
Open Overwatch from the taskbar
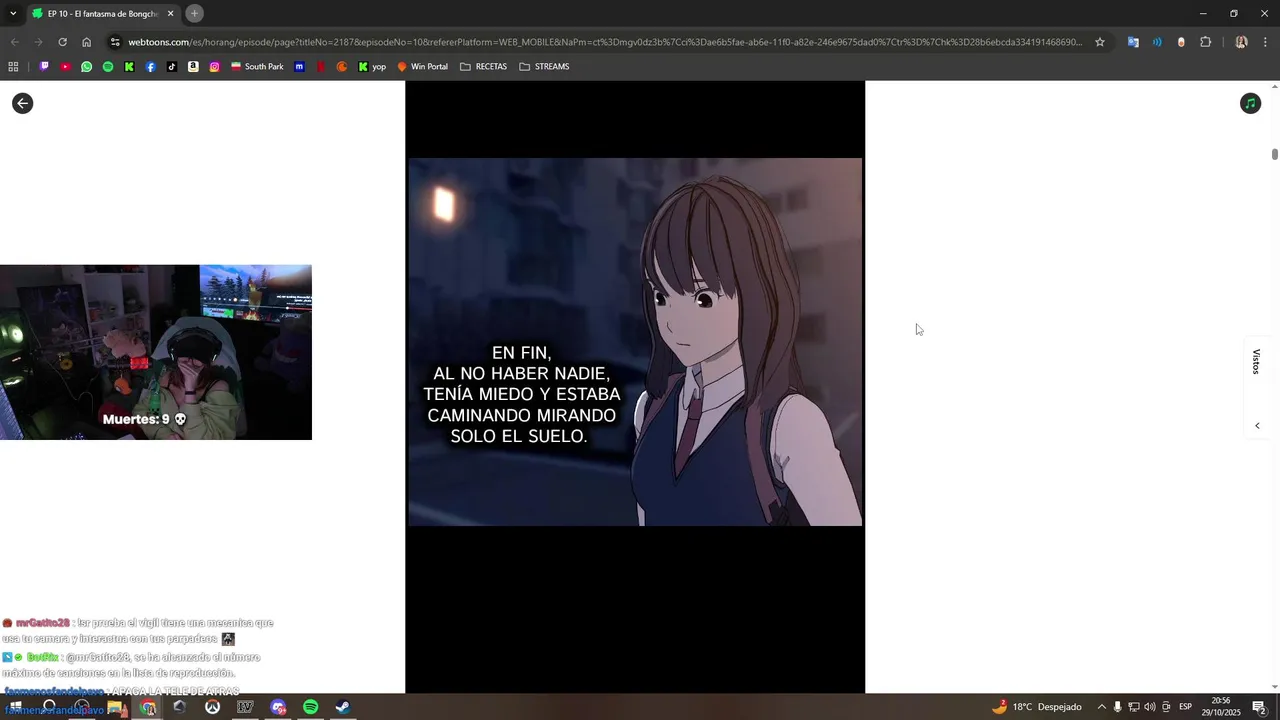tap(212, 707)
